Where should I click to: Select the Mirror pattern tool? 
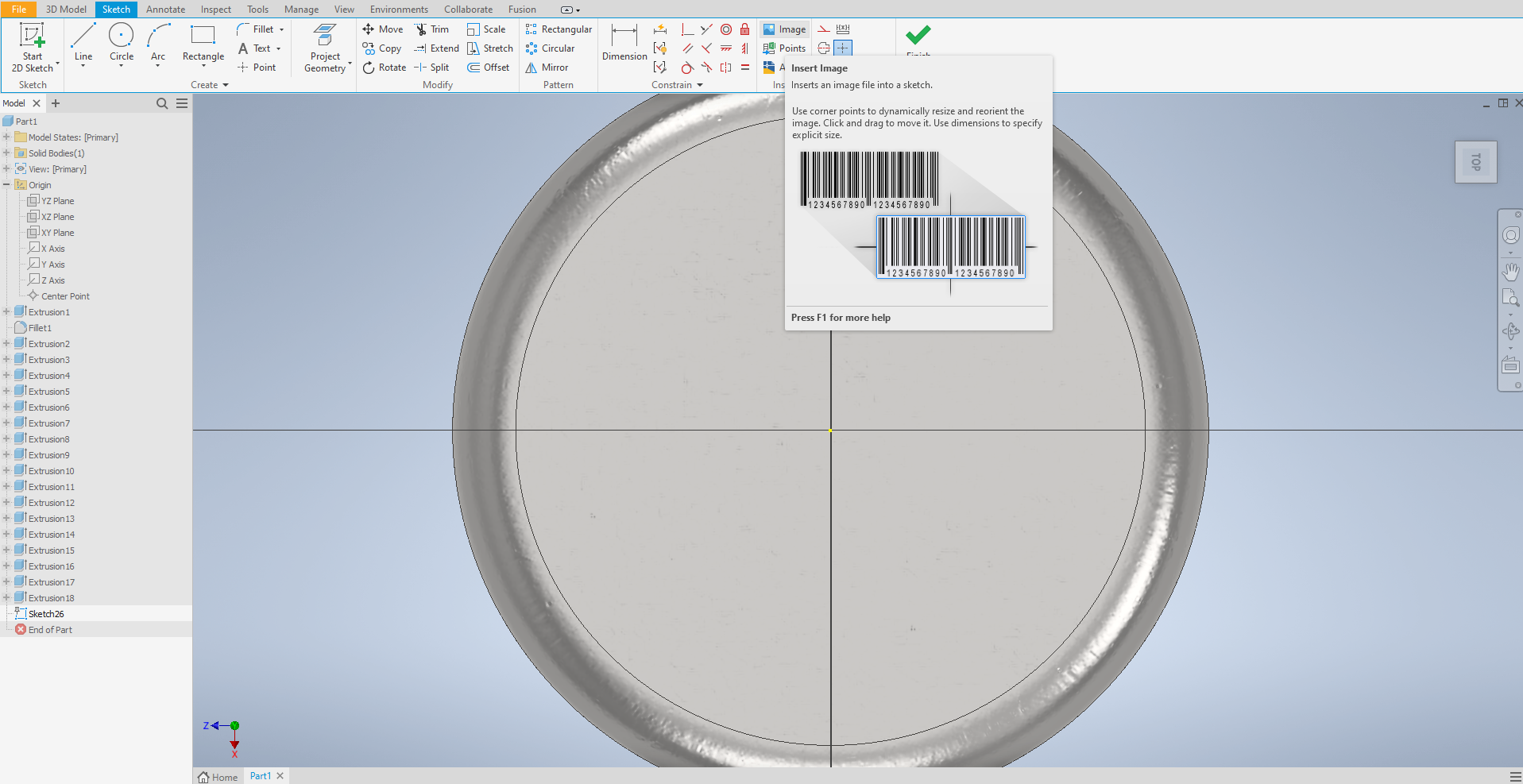coord(547,68)
